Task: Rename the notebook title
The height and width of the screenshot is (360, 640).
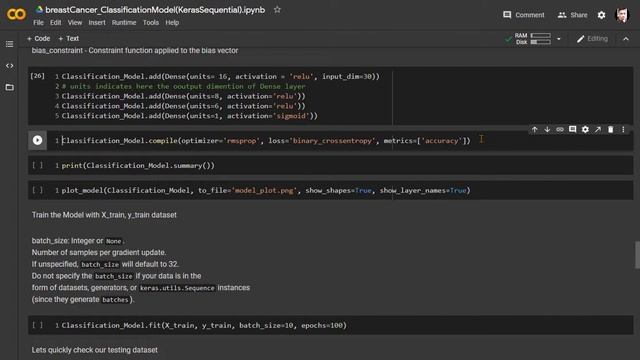Action: click(155, 10)
